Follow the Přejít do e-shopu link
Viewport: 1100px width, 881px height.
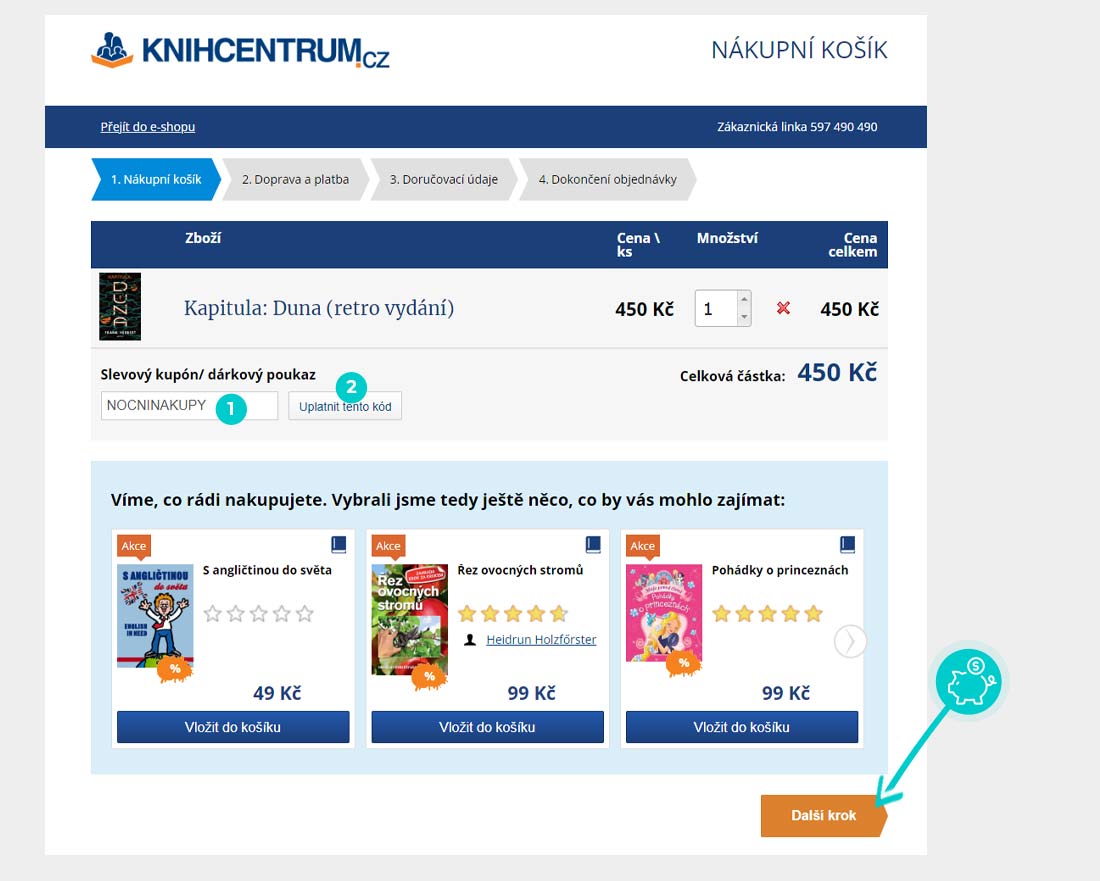click(147, 127)
